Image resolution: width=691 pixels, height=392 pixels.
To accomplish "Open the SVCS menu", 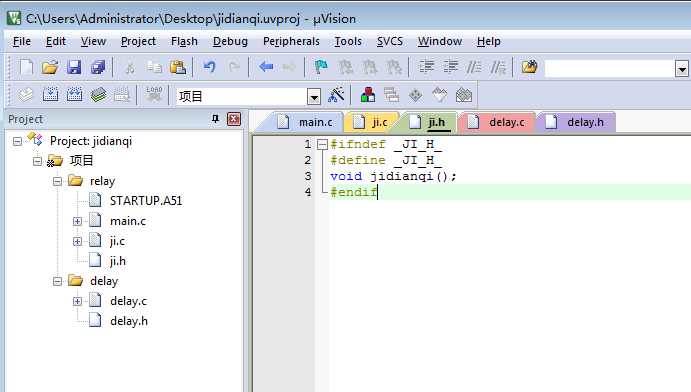I will click(390, 41).
